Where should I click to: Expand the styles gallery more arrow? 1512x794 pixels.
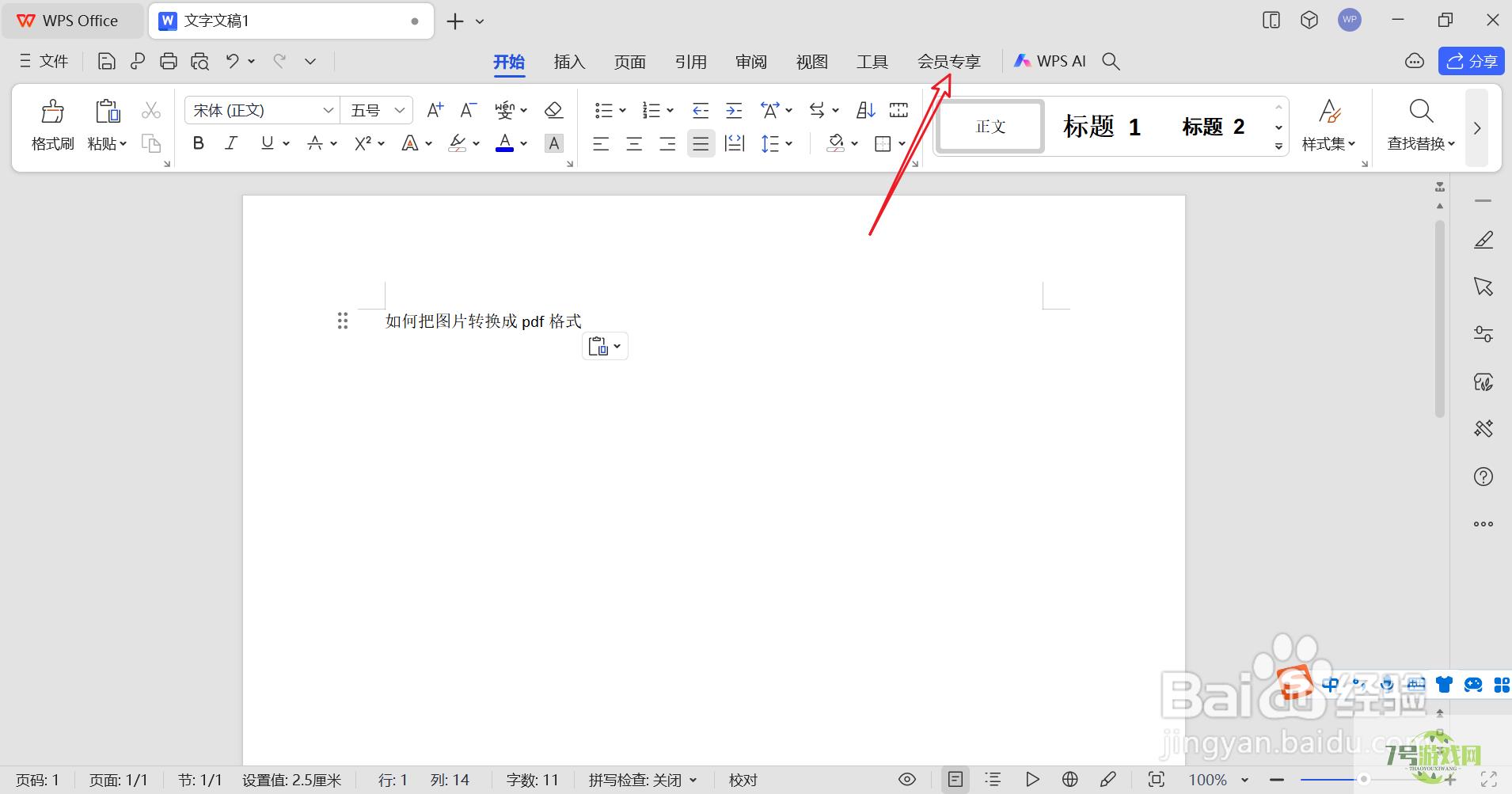point(1278,146)
